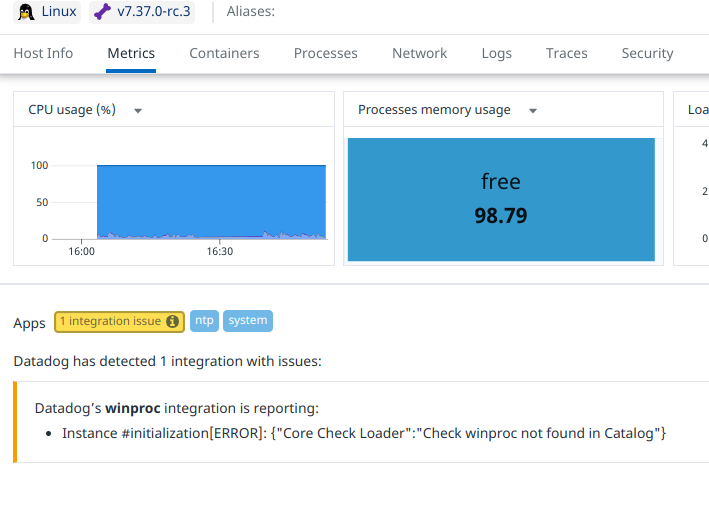Image resolution: width=709 pixels, height=519 pixels.
Task: Open the Processes tab
Action: [x=326, y=53]
